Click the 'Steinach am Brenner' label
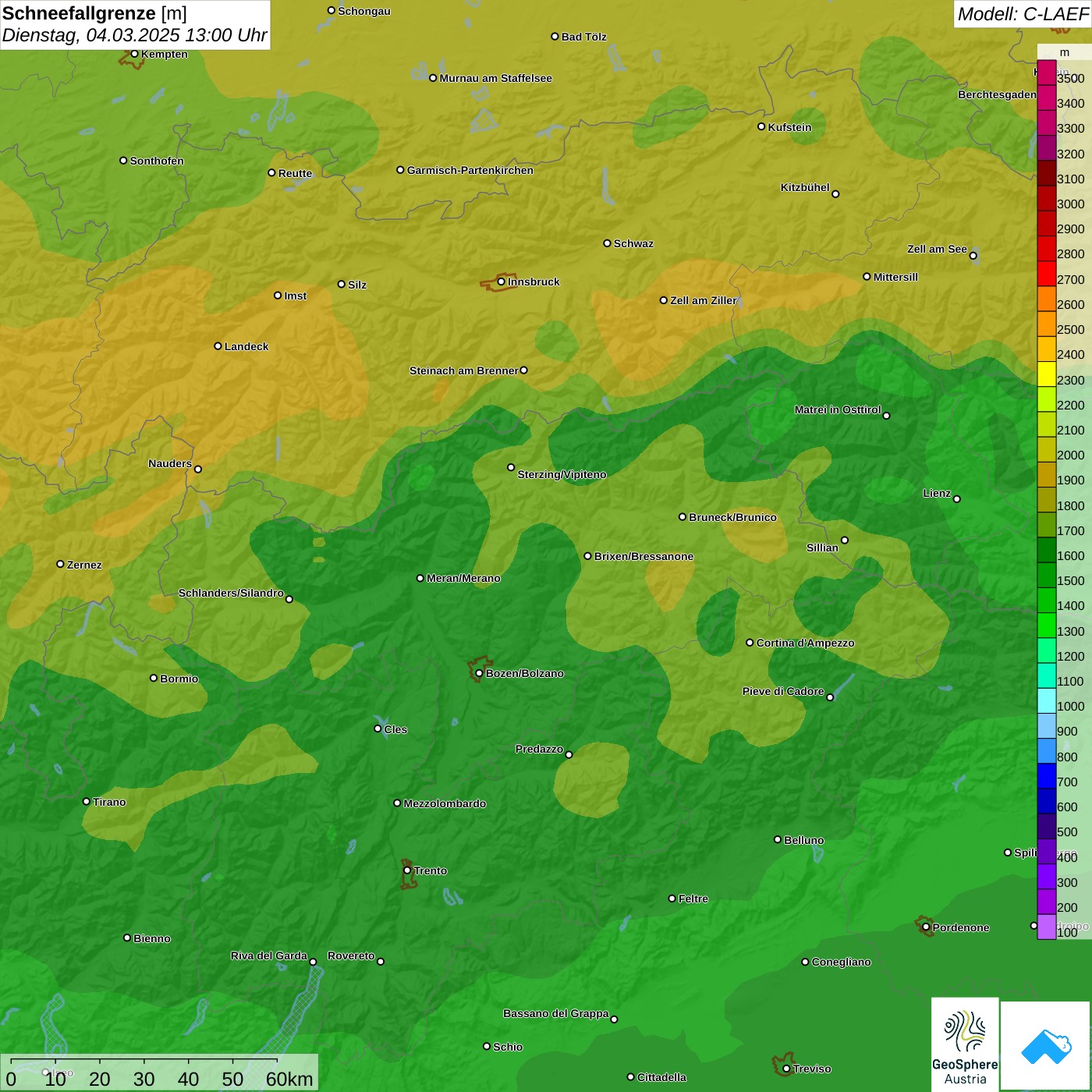The width and height of the screenshot is (1092, 1092). pos(463,370)
